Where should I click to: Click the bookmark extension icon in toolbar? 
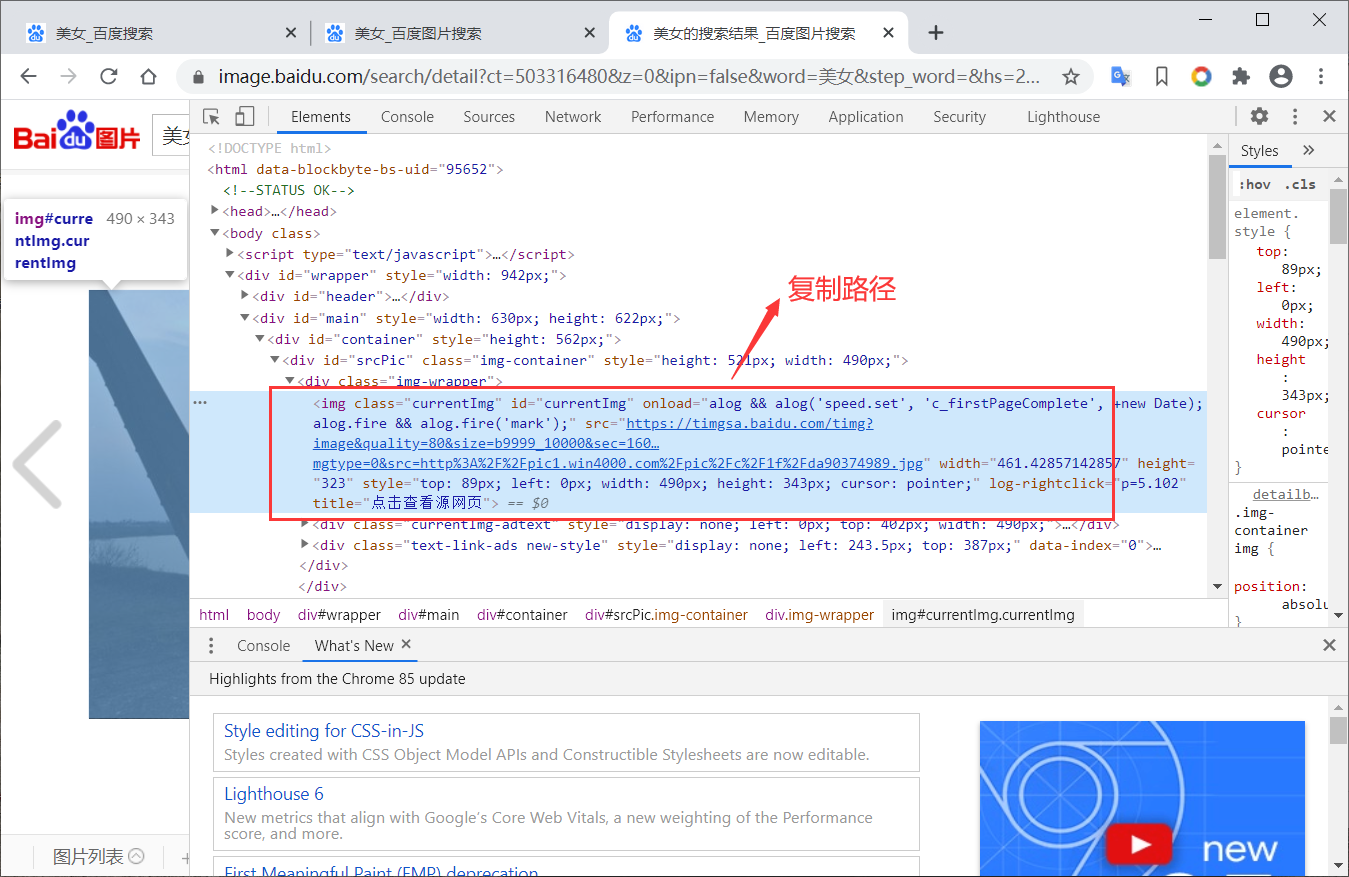(x=1161, y=76)
